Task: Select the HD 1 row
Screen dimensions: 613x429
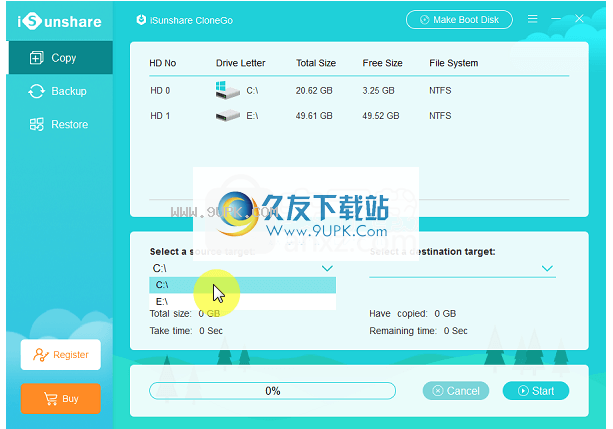Action: click(x=359, y=116)
